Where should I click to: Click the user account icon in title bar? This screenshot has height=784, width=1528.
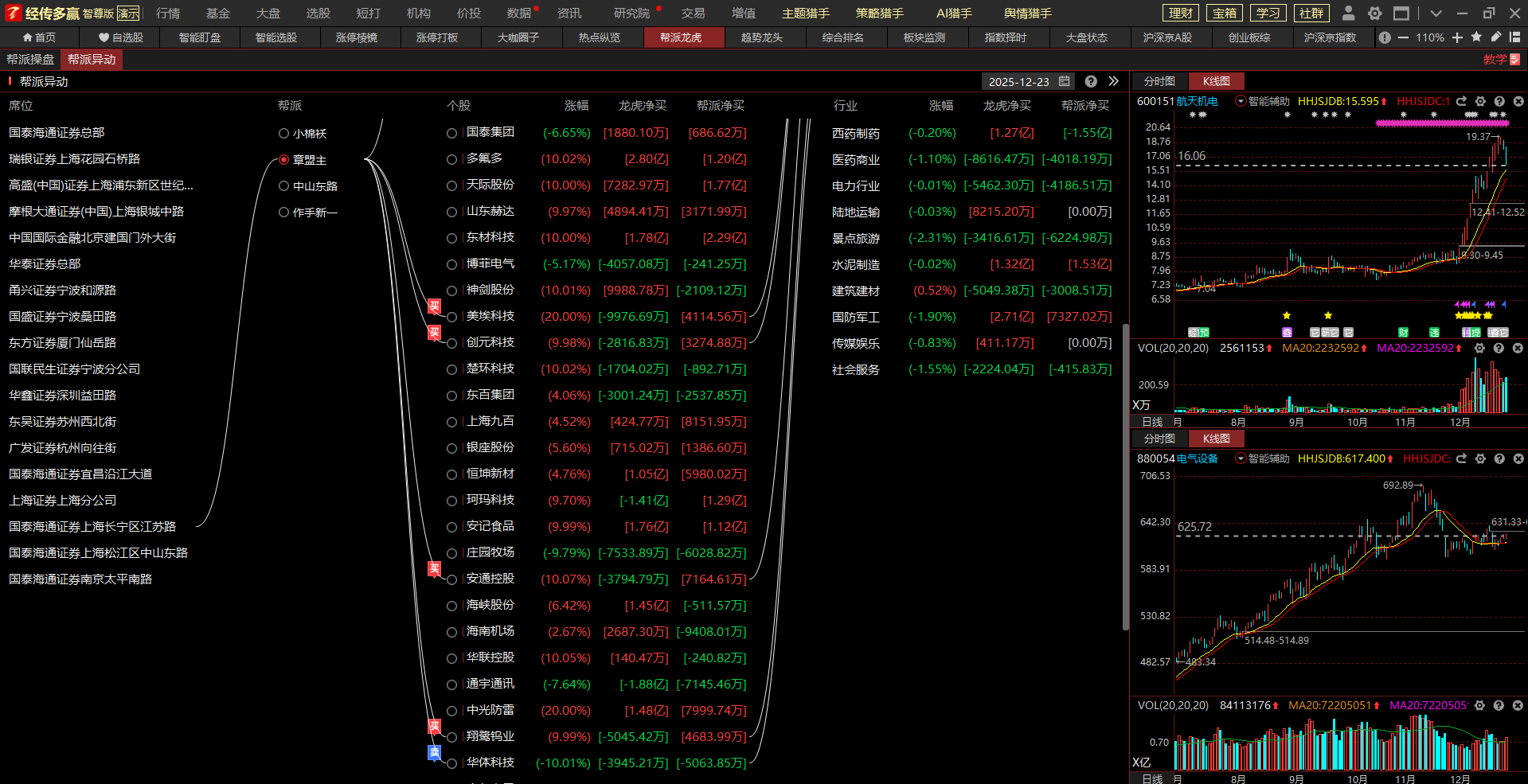[1348, 13]
